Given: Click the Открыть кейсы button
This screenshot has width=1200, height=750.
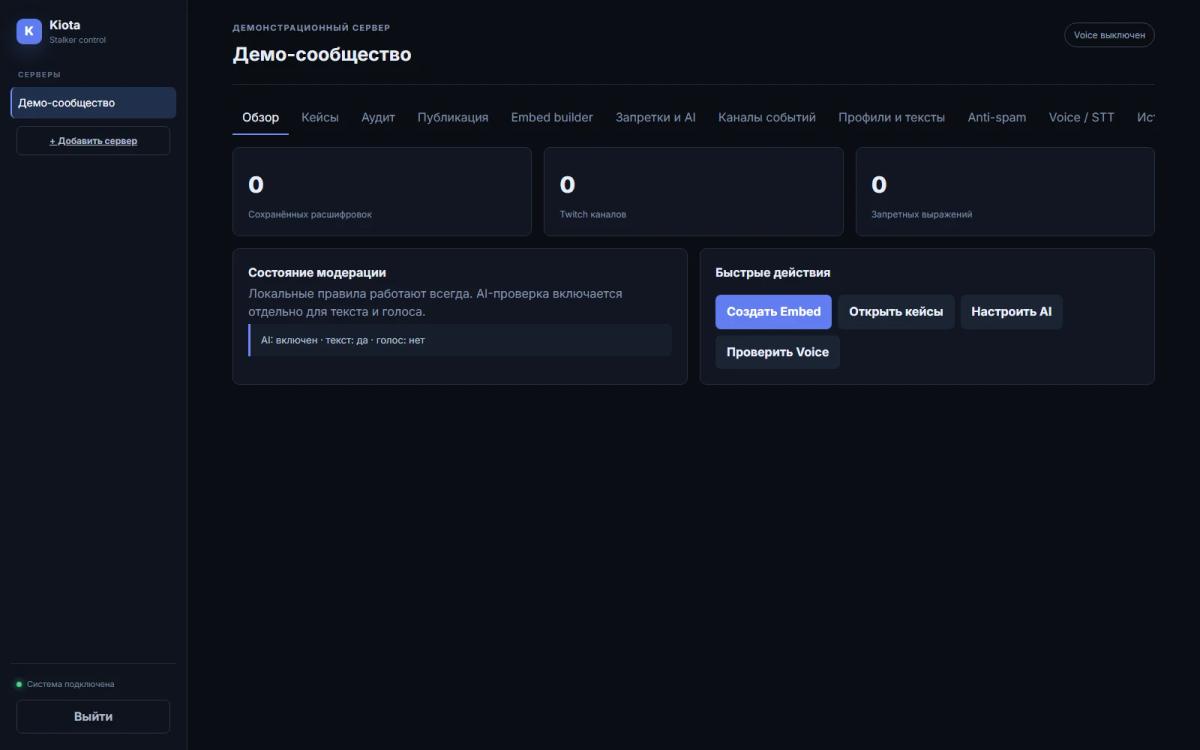Looking at the screenshot, I should pos(896,312).
